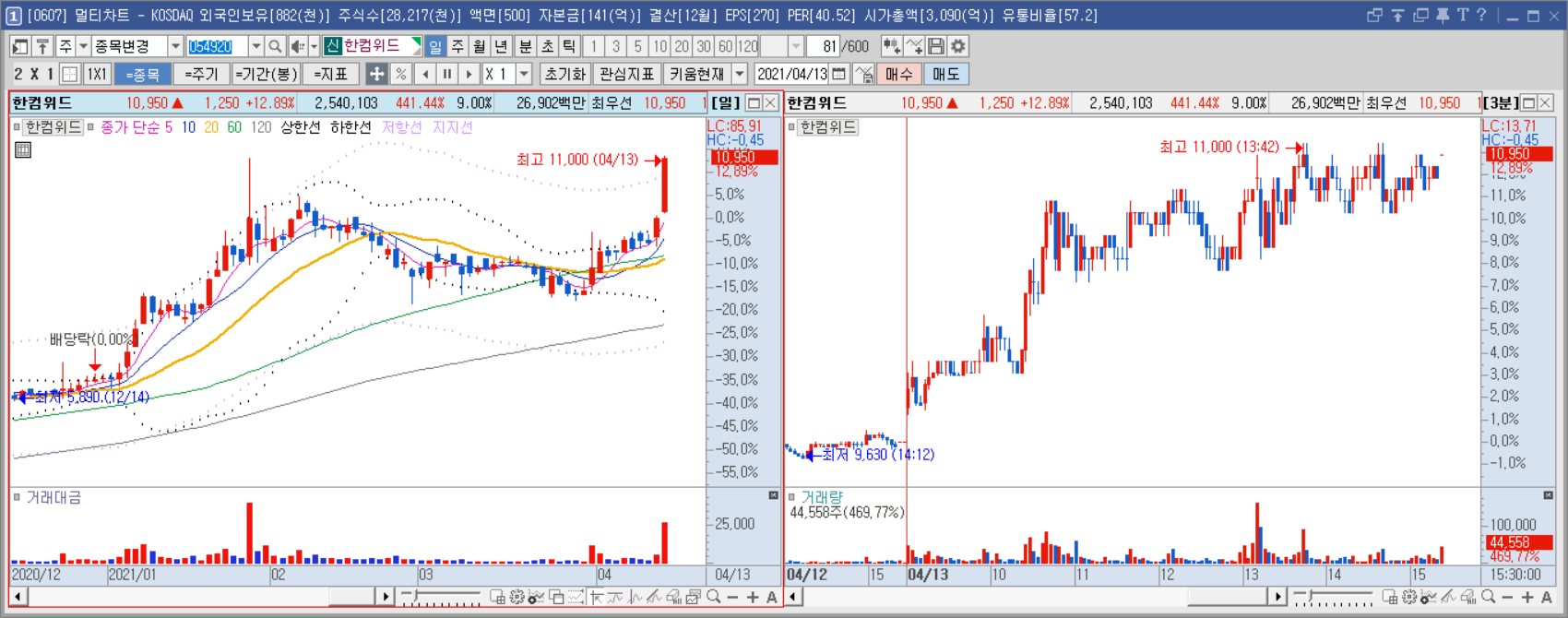Select 초 (second) period toggle
The width and height of the screenshot is (1568, 618).
coord(547,46)
